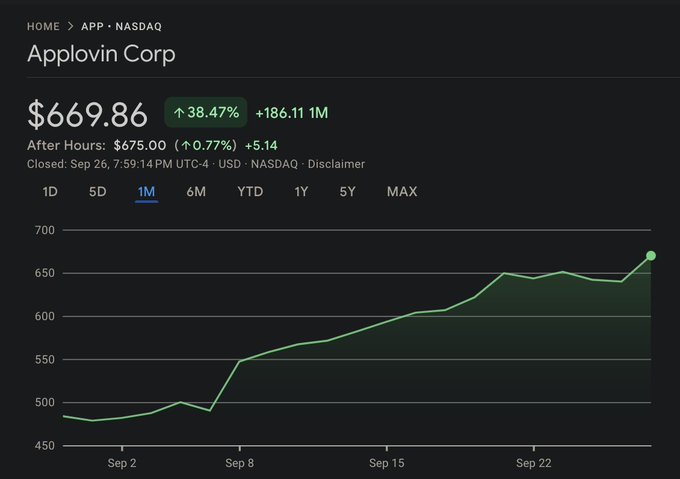Click the Sep 8 date label
This screenshot has width=680, height=479.
pos(239,463)
